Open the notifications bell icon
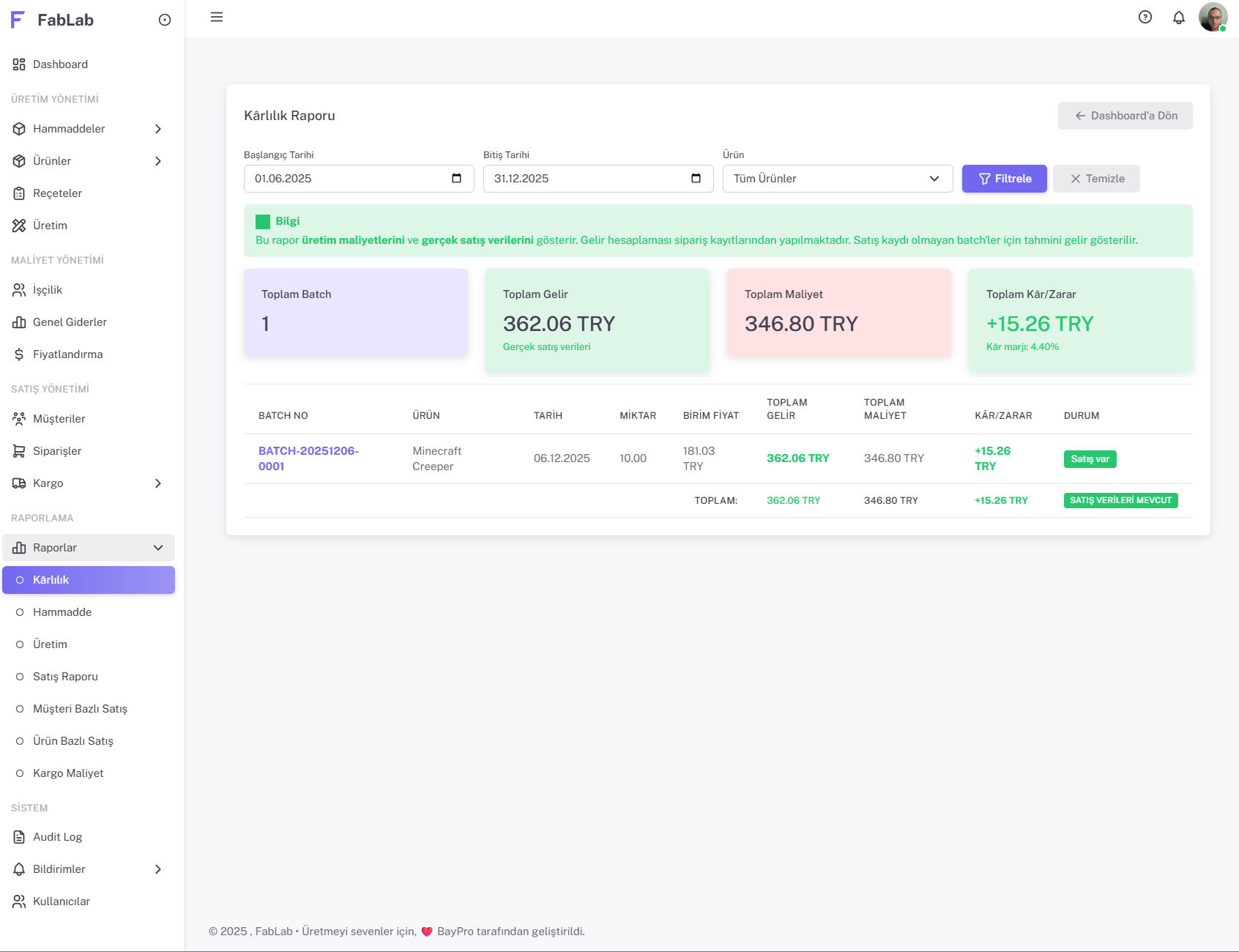The height and width of the screenshot is (952, 1239). pos(1178,18)
